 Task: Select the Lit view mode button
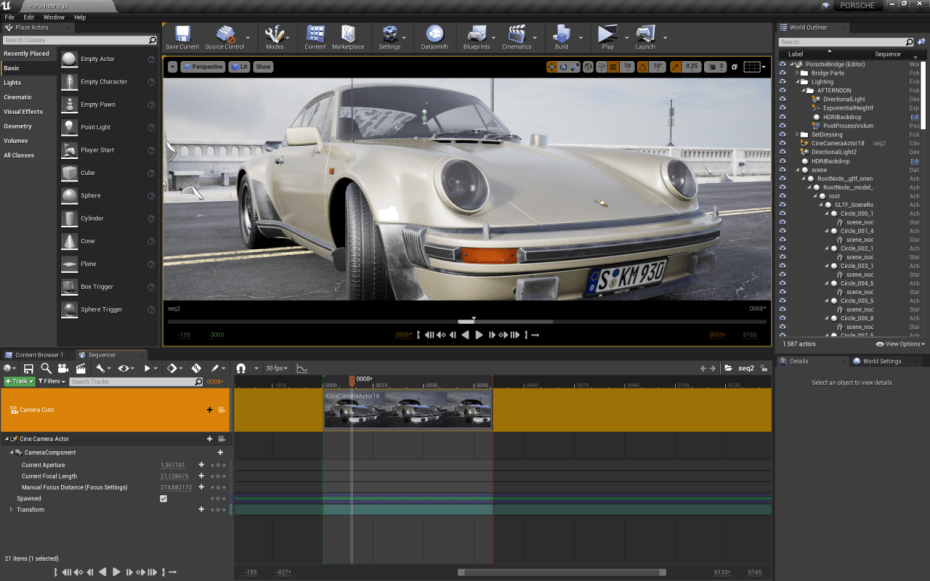point(239,67)
